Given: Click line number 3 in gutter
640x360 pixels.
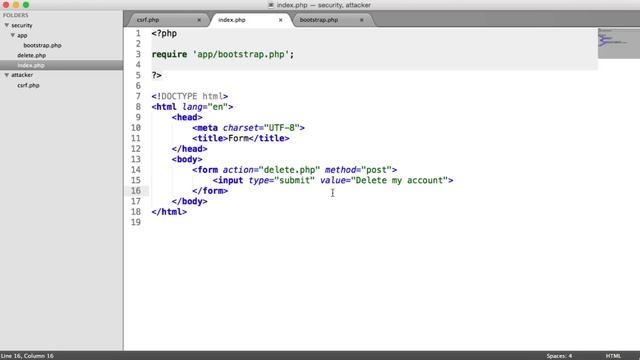Looking at the screenshot, I should 138,54.
